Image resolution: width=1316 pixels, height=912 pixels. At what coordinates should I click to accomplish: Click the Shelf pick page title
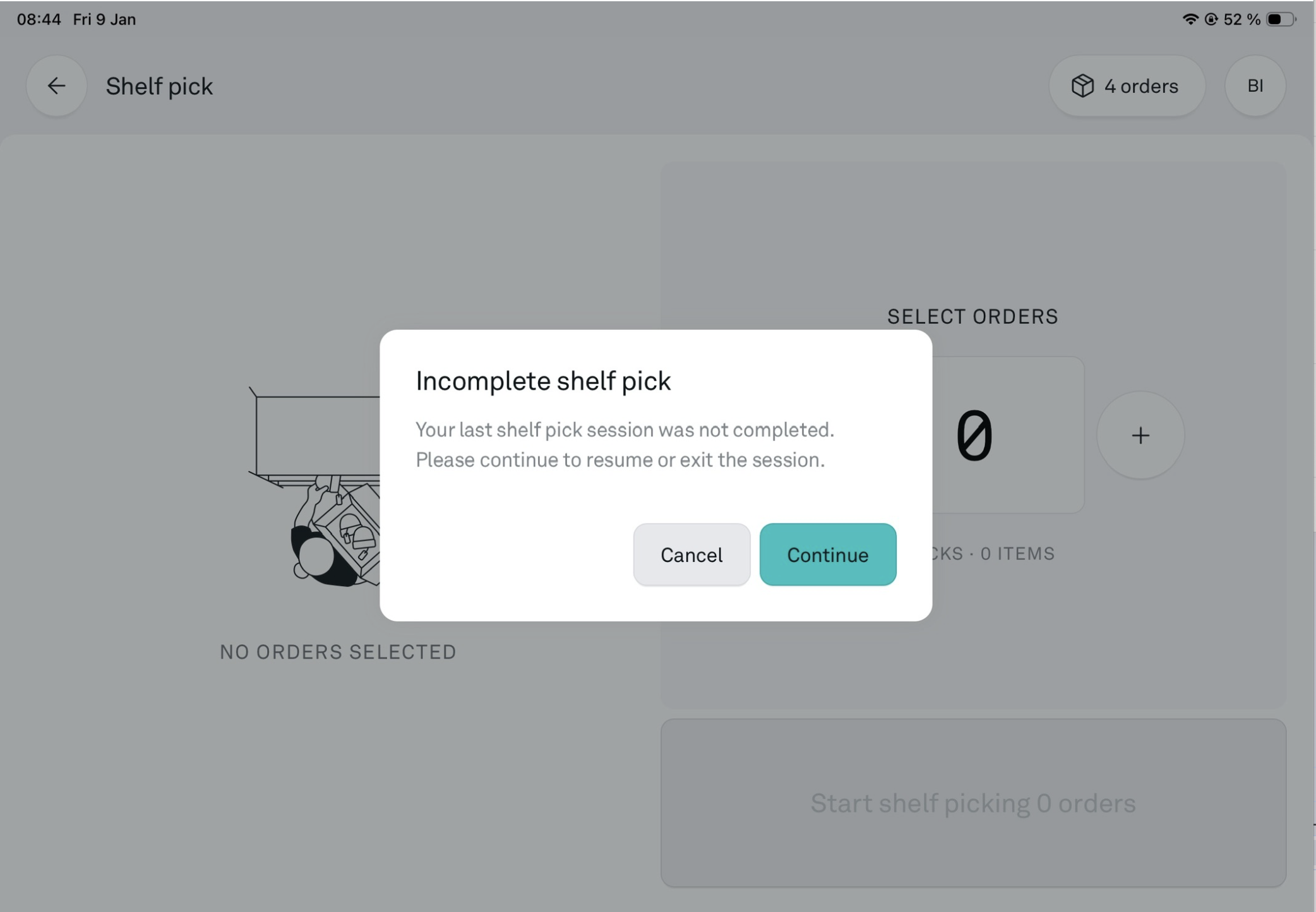(159, 87)
